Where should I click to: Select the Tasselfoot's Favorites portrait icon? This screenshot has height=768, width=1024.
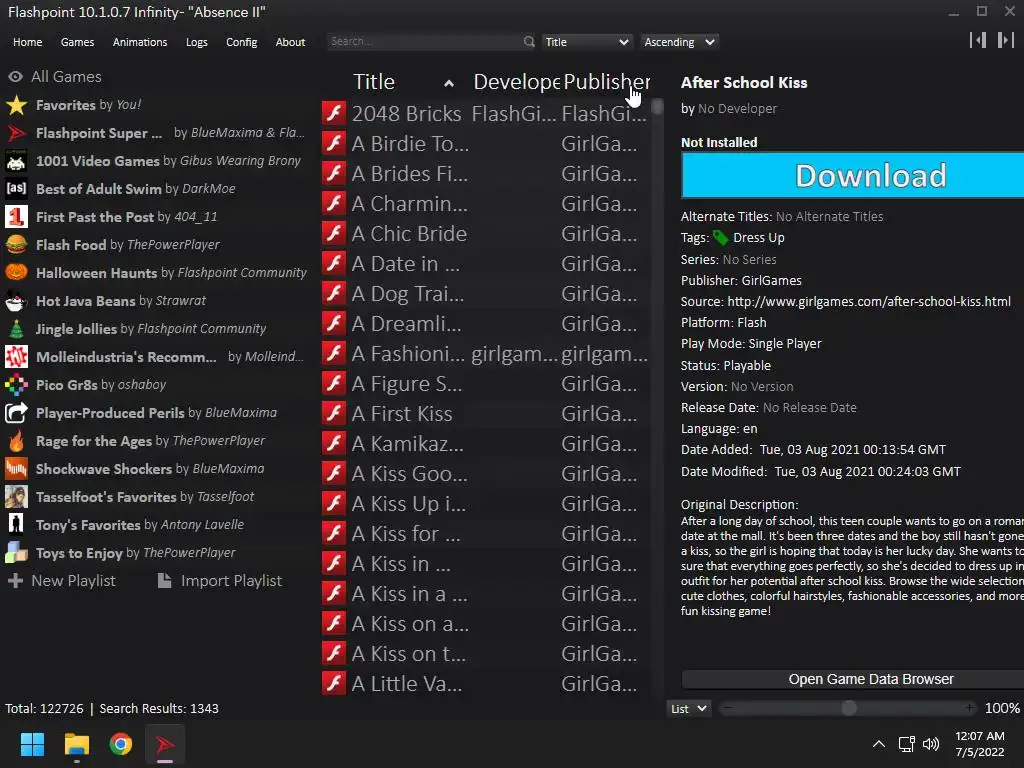coord(16,497)
